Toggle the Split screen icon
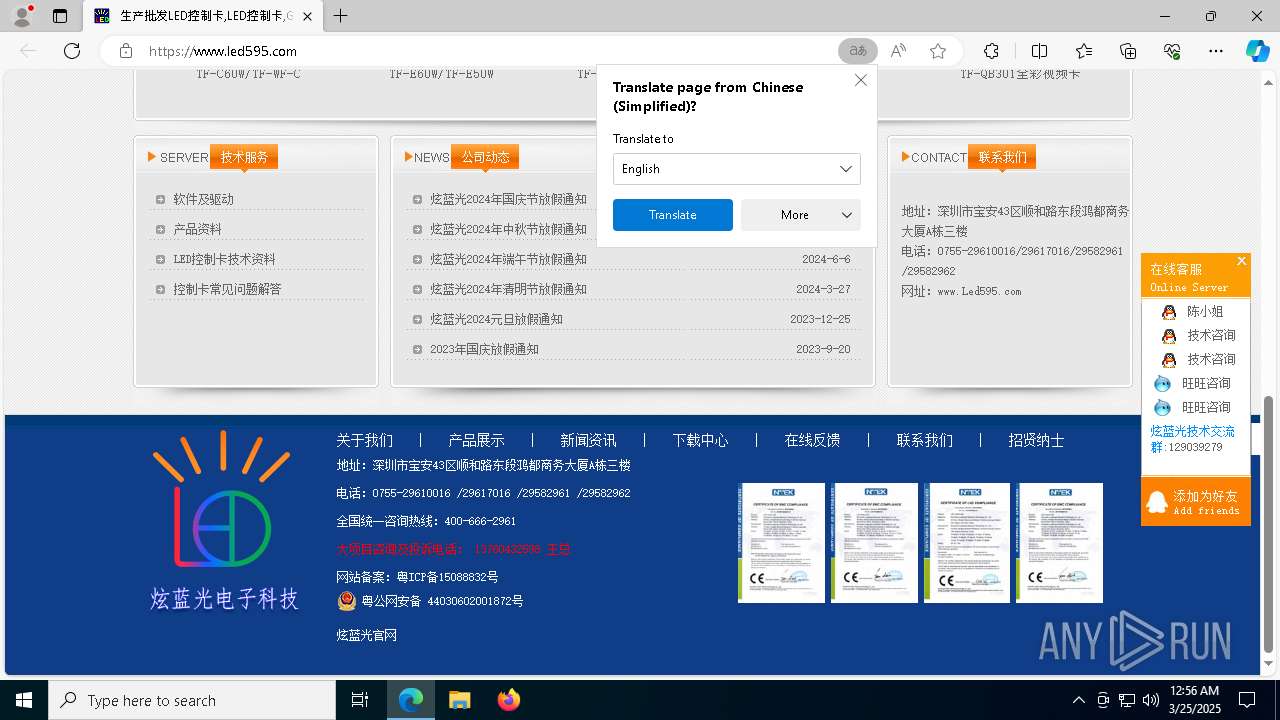1280x720 pixels. (x=1039, y=51)
